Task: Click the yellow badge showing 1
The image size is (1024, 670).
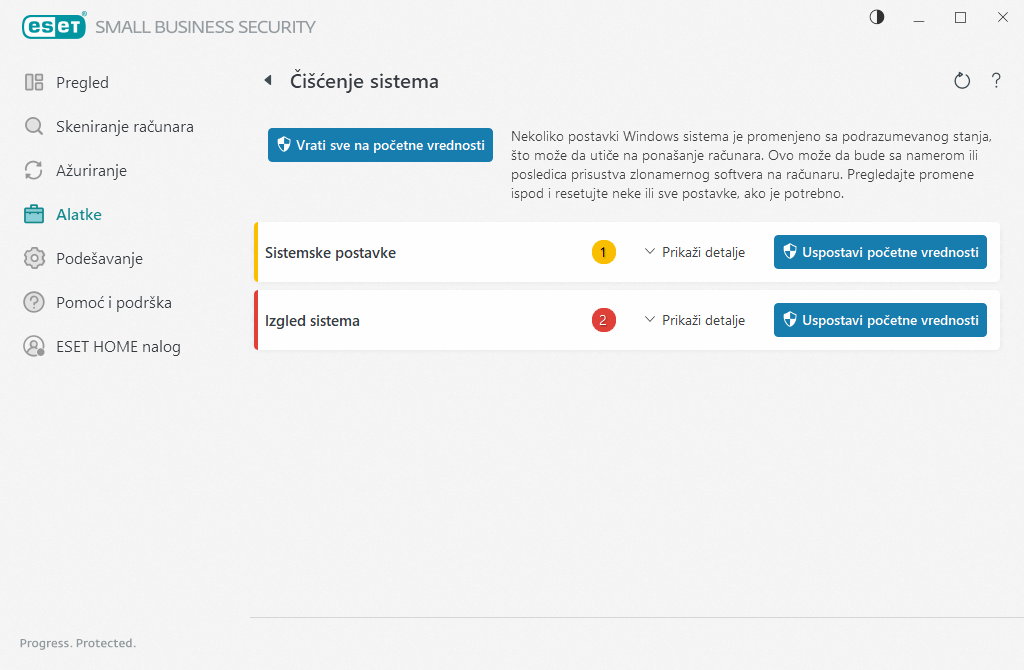Action: (x=604, y=253)
